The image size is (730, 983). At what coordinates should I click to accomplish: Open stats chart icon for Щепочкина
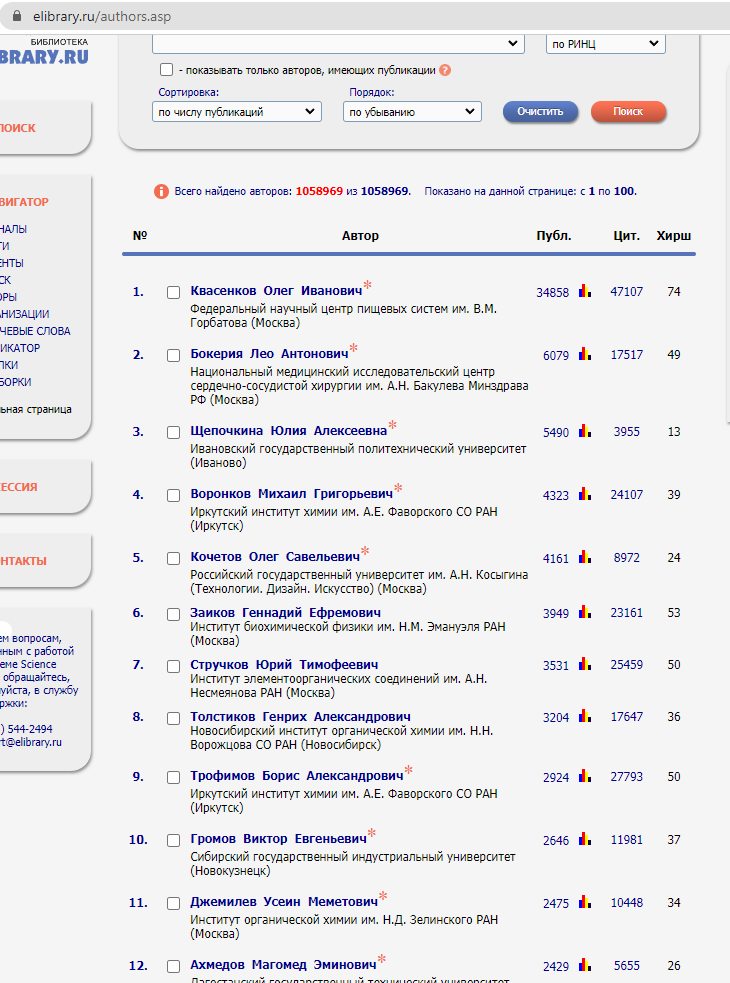pyautogui.click(x=585, y=431)
